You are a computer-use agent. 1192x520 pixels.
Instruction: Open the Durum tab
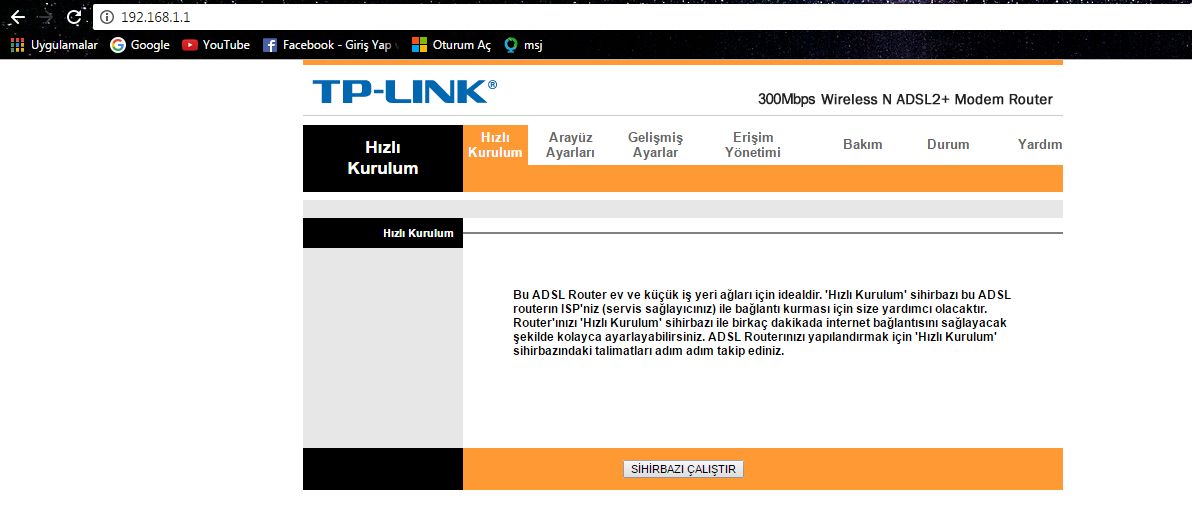pyautogui.click(x=948, y=144)
